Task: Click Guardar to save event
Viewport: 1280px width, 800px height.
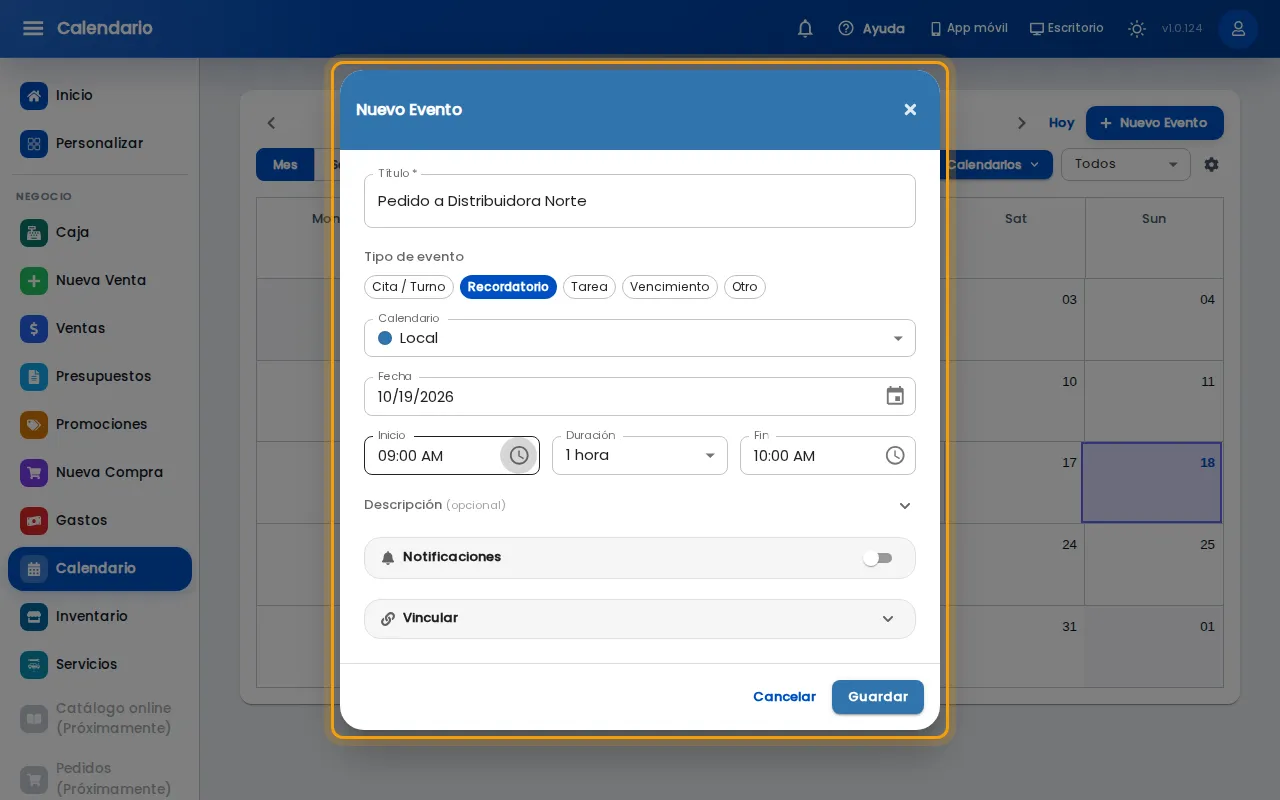Action: pyautogui.click(x=878, y=697)
